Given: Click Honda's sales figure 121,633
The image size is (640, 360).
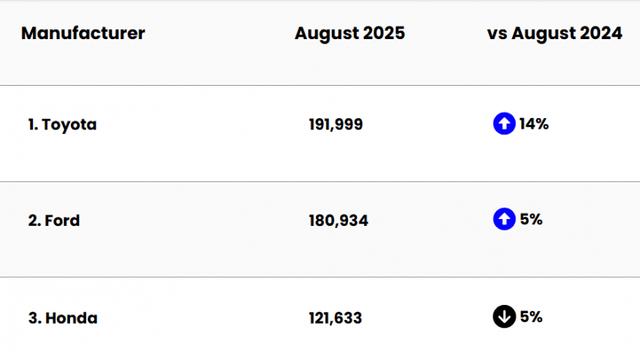Looking at the screenshot, I should (335, 318).
